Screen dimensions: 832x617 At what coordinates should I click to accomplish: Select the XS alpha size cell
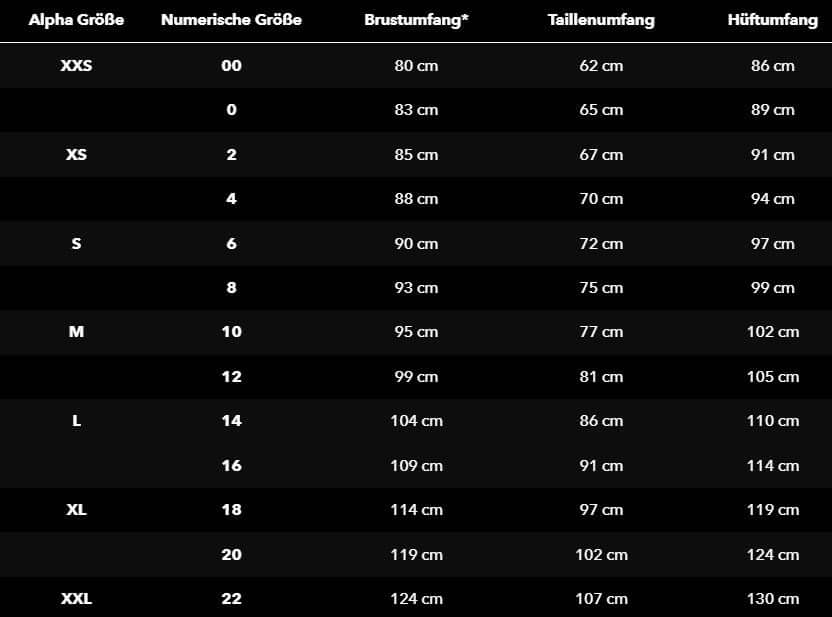(x=76, y=155)
